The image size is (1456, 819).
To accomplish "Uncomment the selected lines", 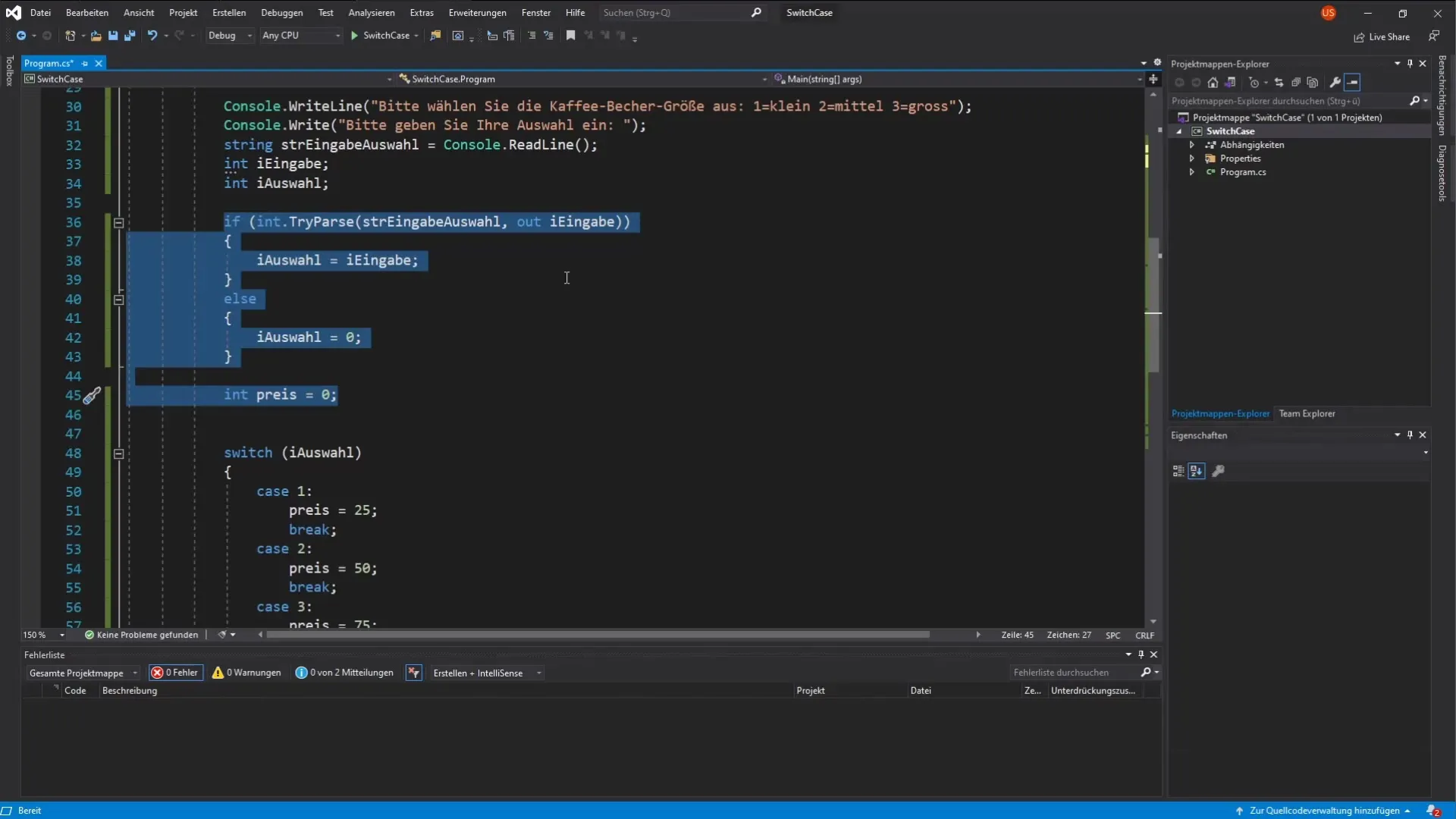I will point(548,36).
